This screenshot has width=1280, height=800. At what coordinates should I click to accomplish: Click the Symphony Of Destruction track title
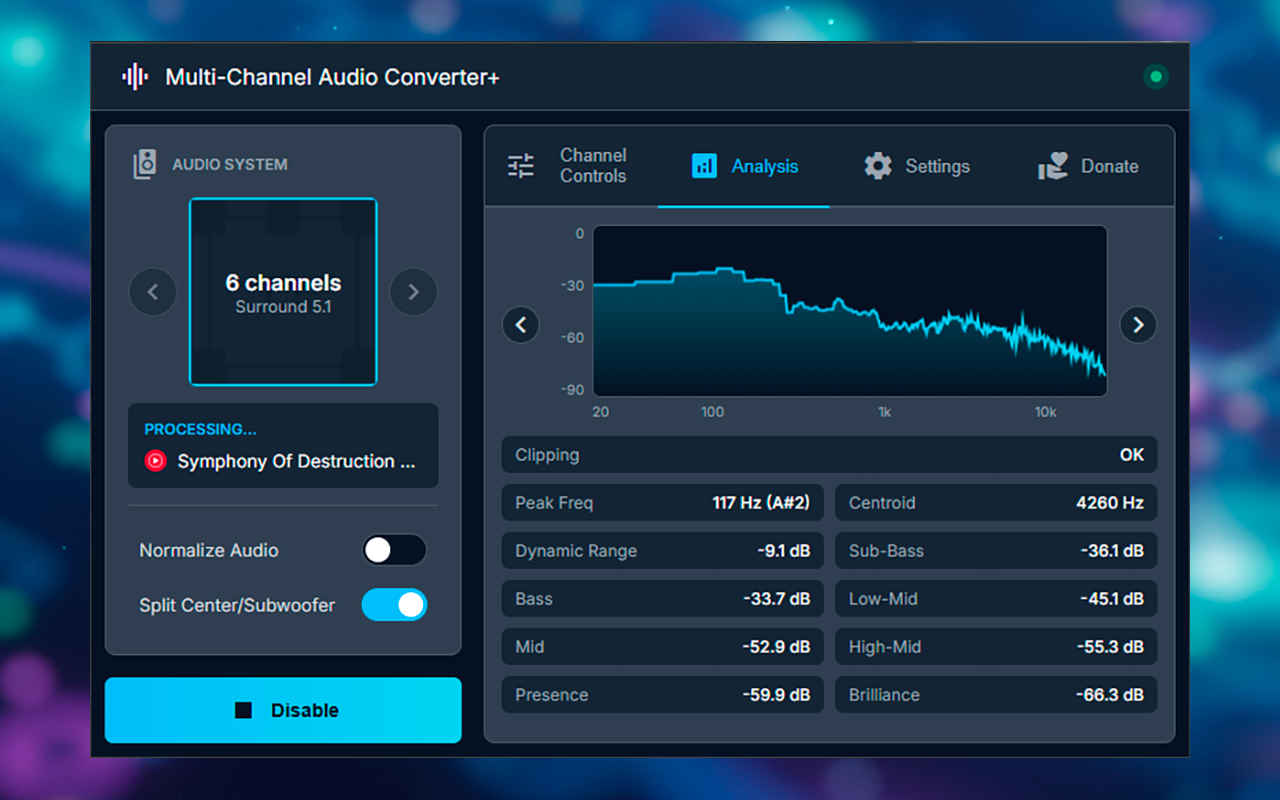click(x=296, y=461)
